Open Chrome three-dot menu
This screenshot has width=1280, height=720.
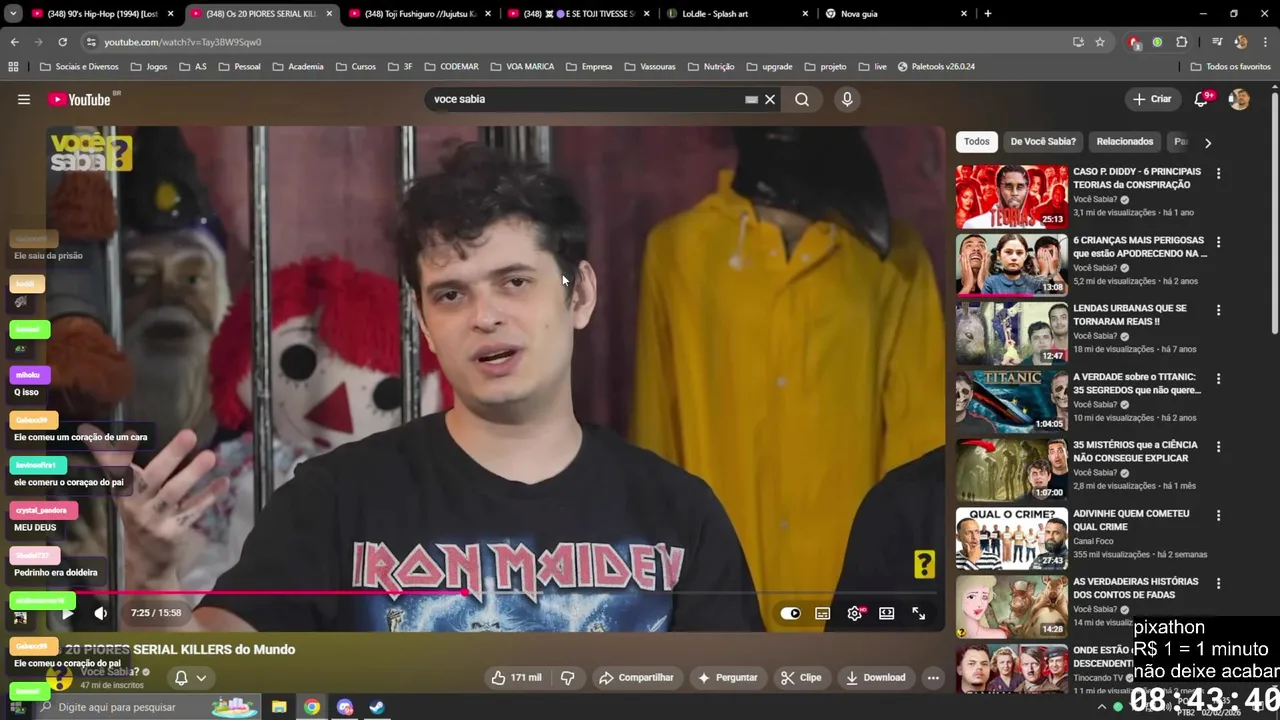click(1264, 42)
